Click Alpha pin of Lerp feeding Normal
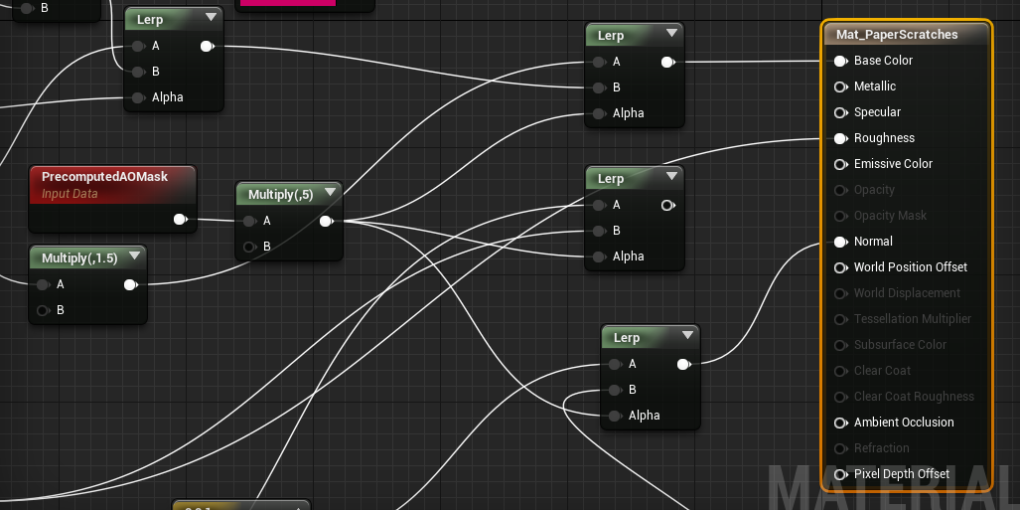This screenshot has height=510, width=1020. click(614, 416)
